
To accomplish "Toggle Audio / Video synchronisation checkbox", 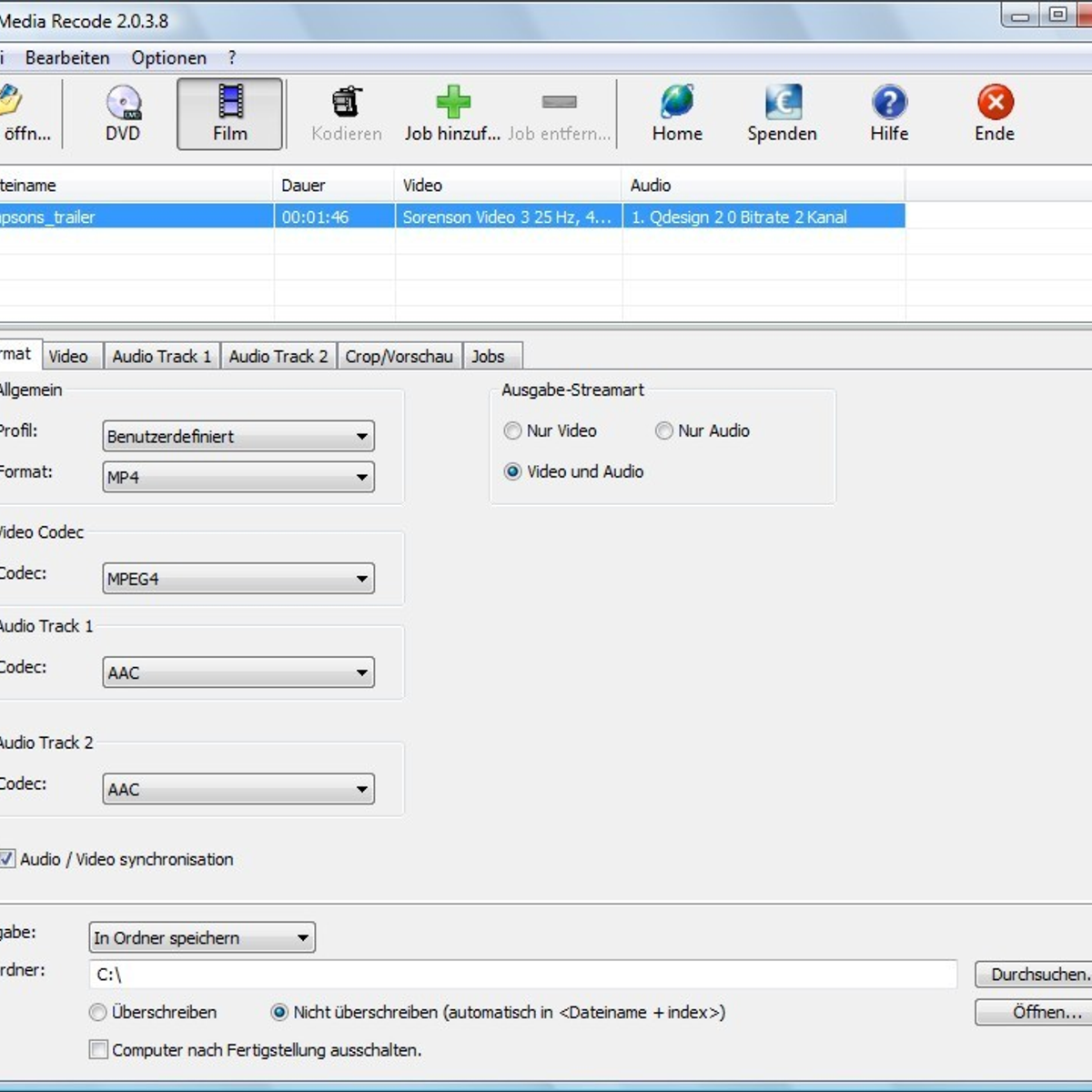I will pos(7,859).
